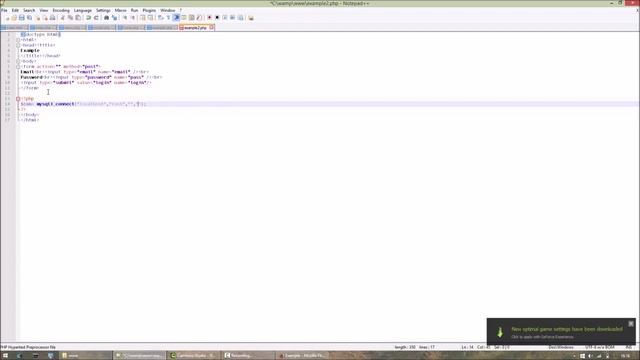Save the current recorded macro icon
Screen dimensions: 640x360
pyautogui.click(x=240, y=18)
